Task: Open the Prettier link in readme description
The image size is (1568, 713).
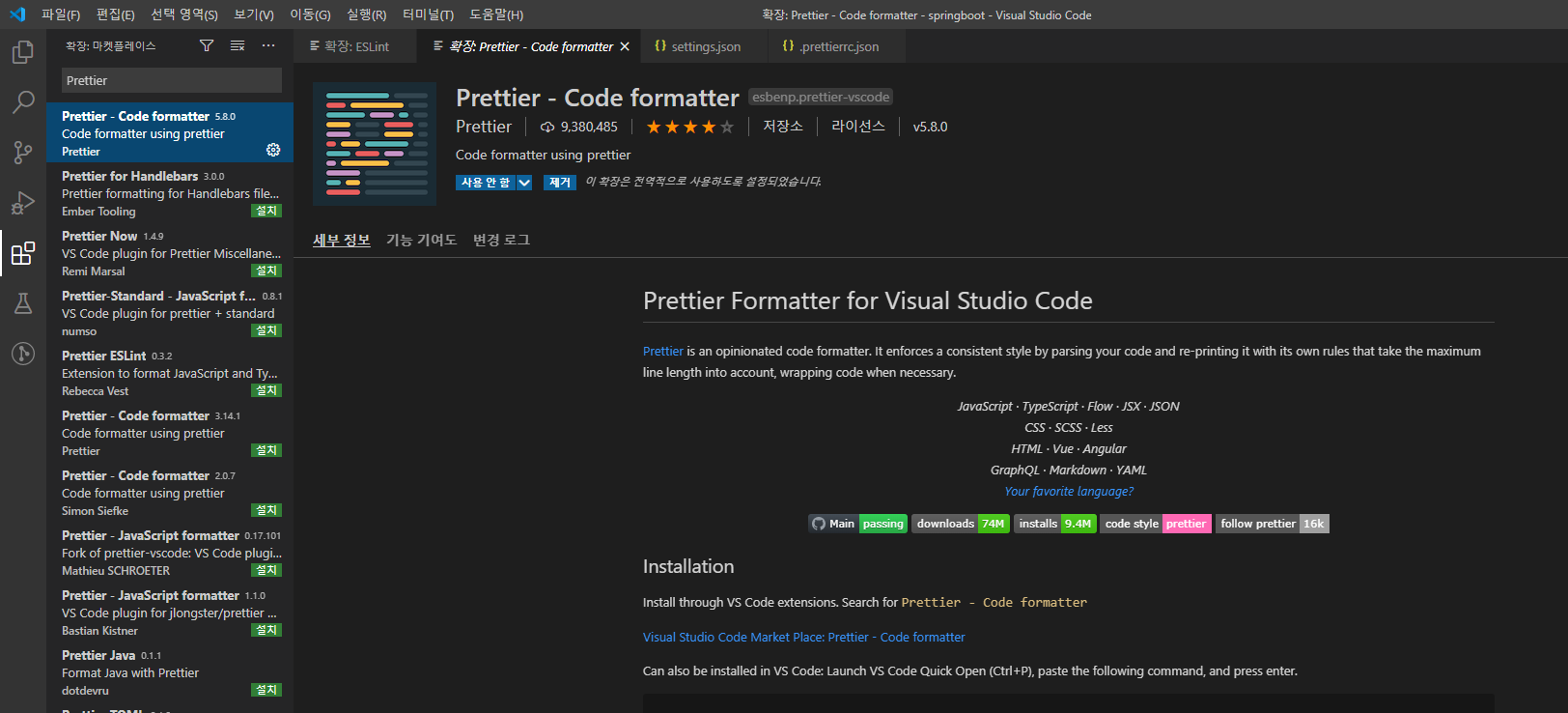Action: pyautogui.click(x=662, y=351)
